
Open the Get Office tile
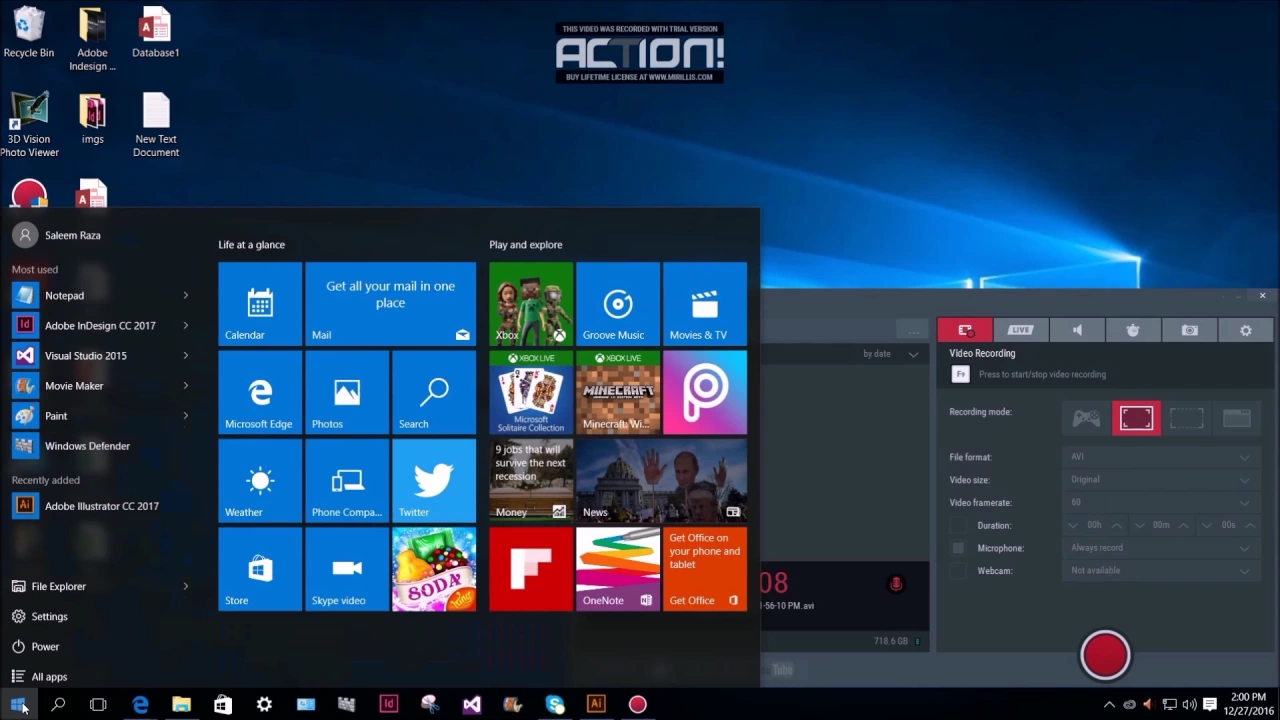tap(705, 569)
